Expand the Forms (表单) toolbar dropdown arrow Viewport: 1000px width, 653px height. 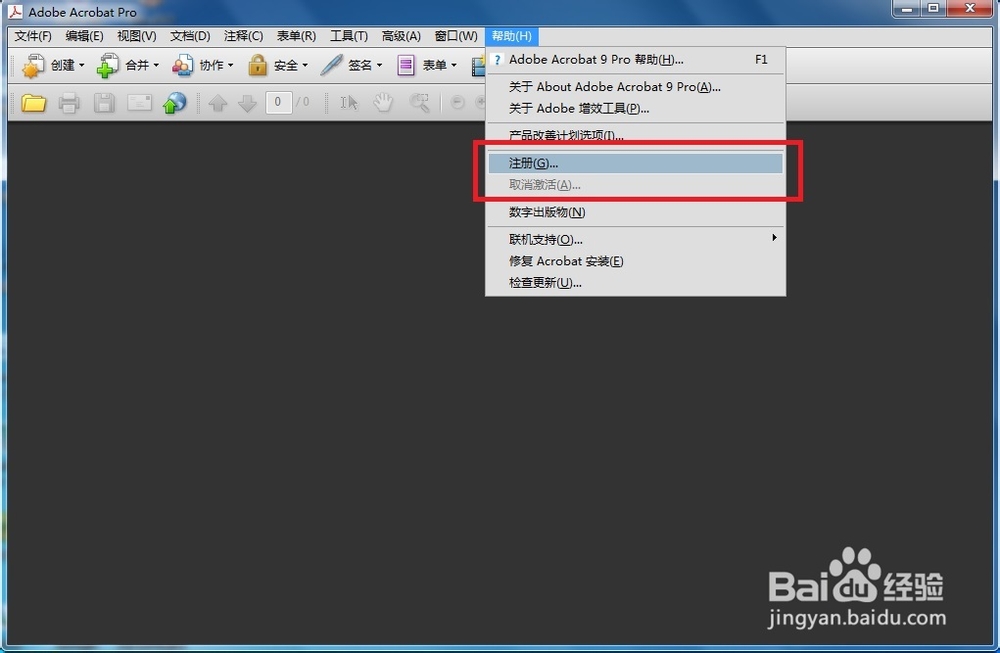click(x=454, y=65)
